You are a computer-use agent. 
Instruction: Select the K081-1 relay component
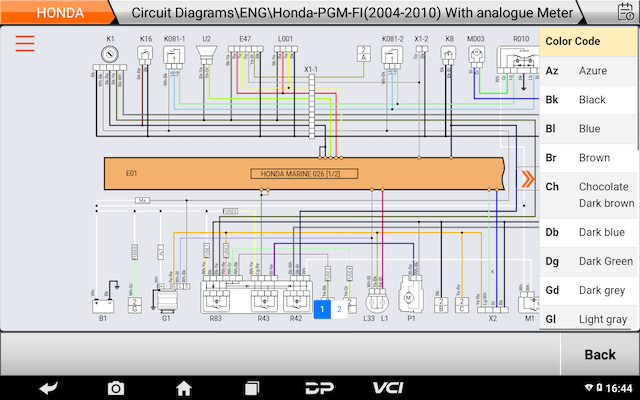click(x=174, y=57)
